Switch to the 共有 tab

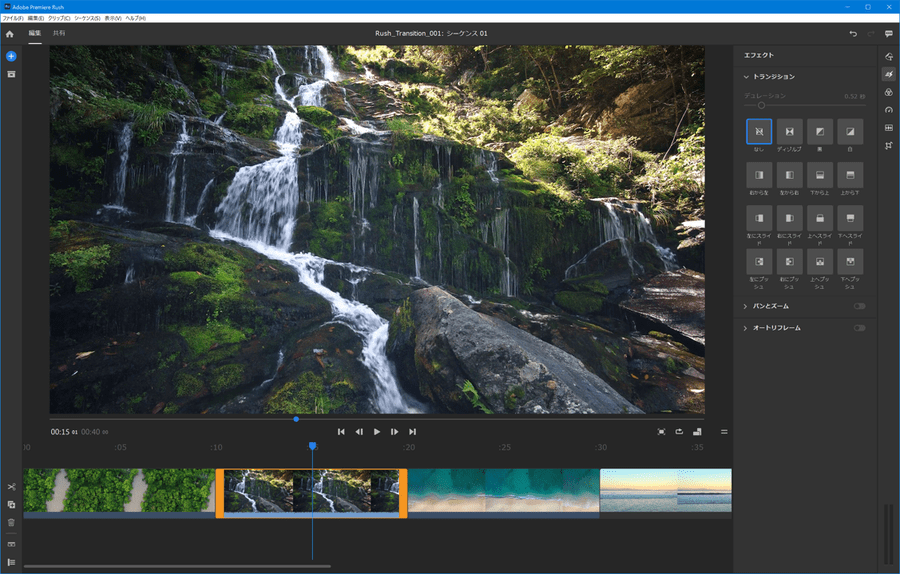point(59,34)
